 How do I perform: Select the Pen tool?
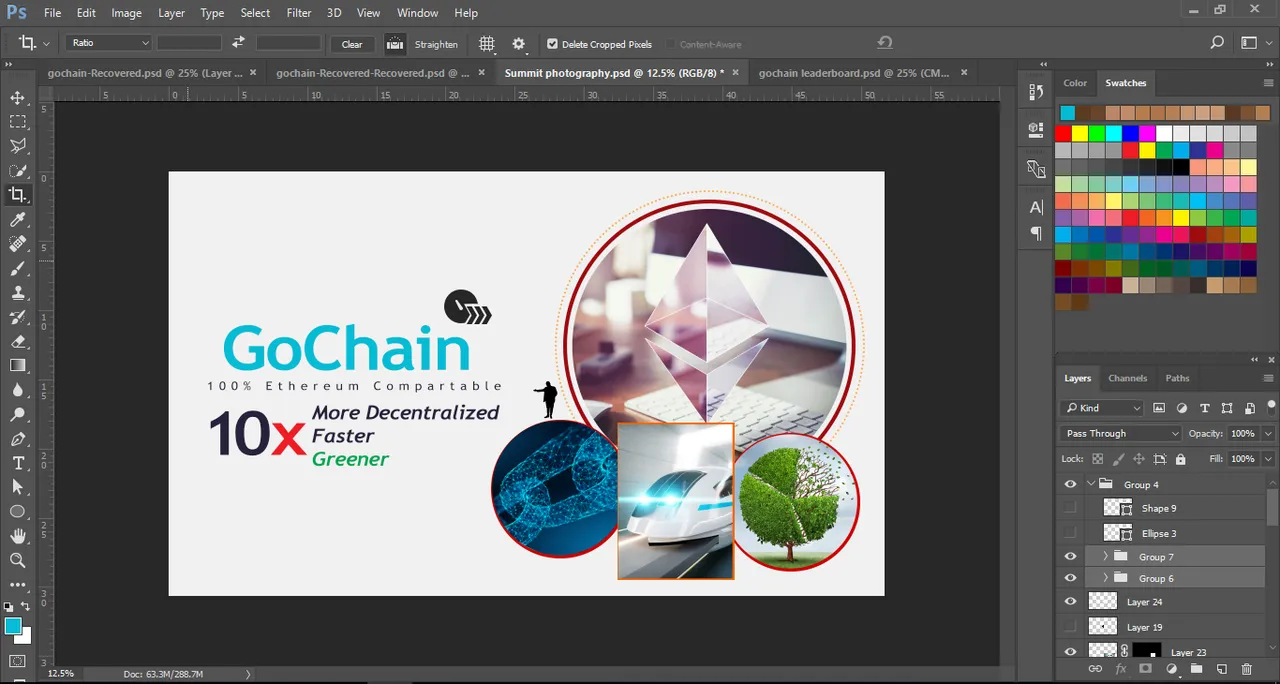pyautogui.click(x=18, y=439)
